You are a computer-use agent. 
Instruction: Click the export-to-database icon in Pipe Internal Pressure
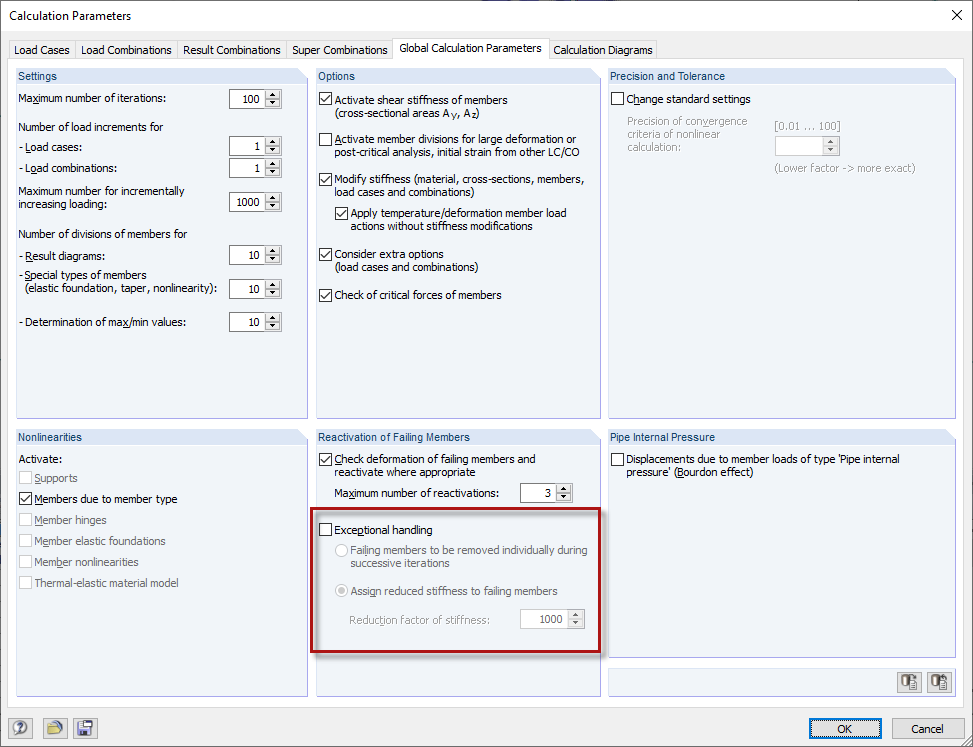tap(909, 682)
